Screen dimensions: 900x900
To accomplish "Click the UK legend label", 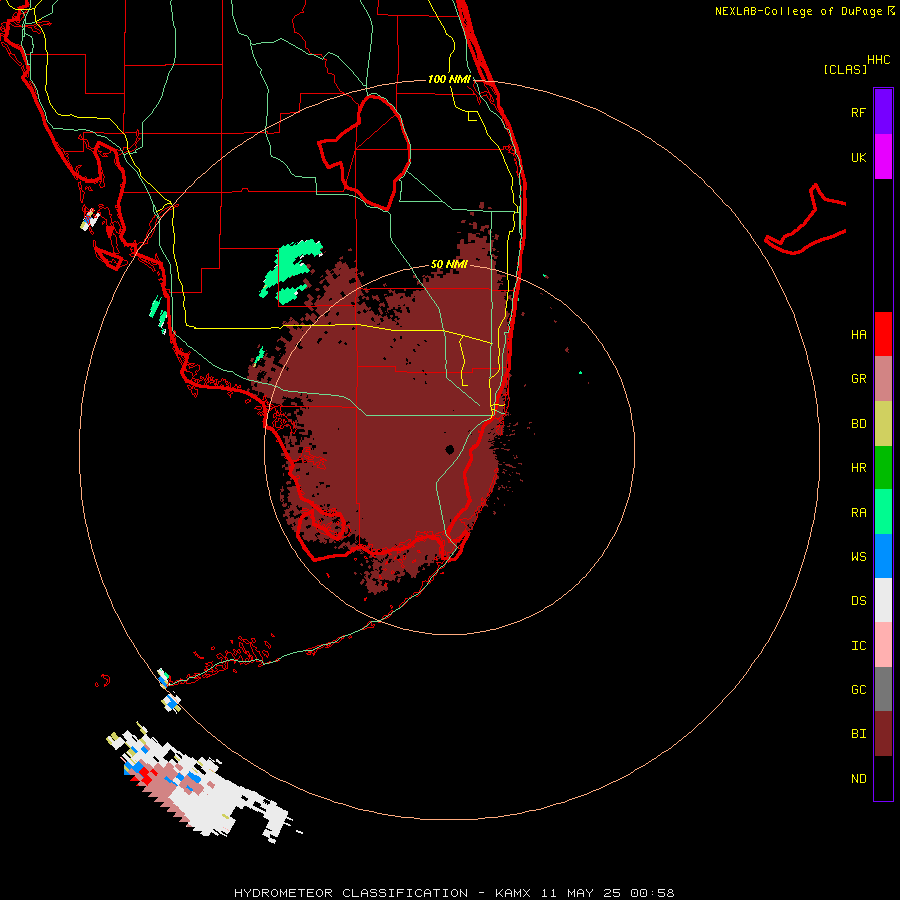I will tap(858, 157).
